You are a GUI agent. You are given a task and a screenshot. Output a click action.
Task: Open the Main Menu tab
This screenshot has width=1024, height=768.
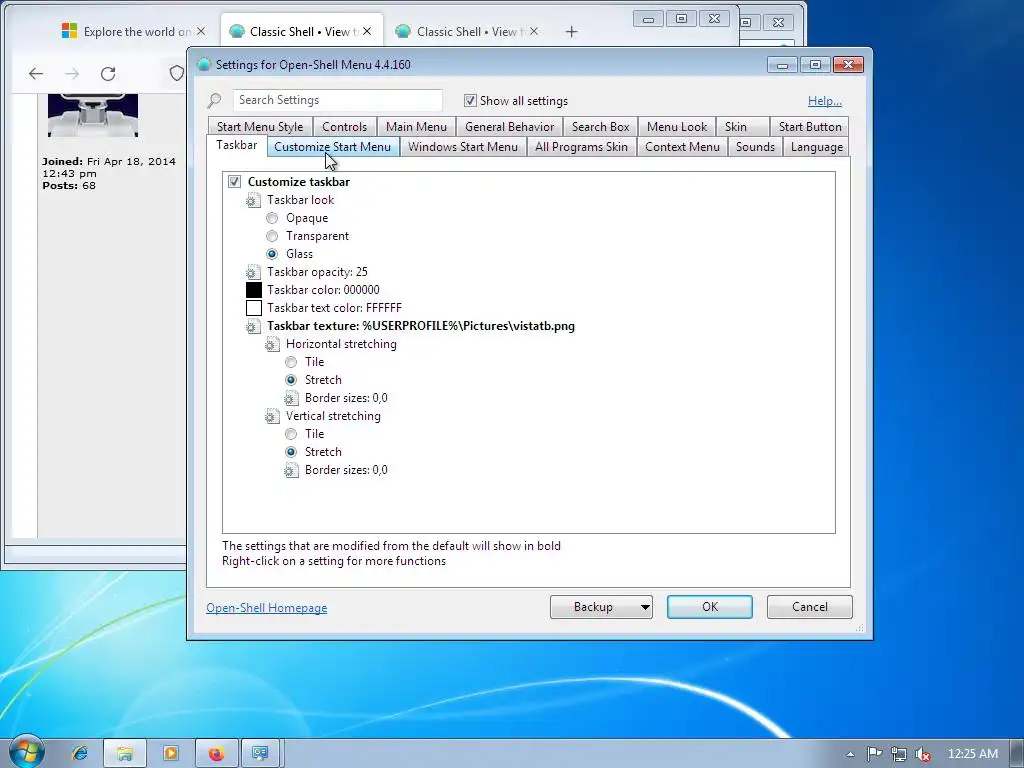click(x=416, y=127)
